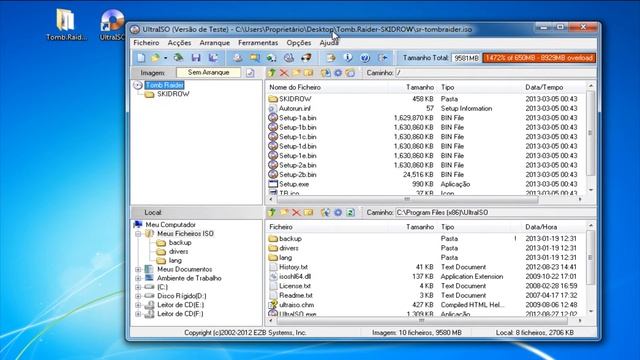This screenshot has width=640, height=360.
Task: Select ultraiso.chm in local list
Action: [296, 305]
